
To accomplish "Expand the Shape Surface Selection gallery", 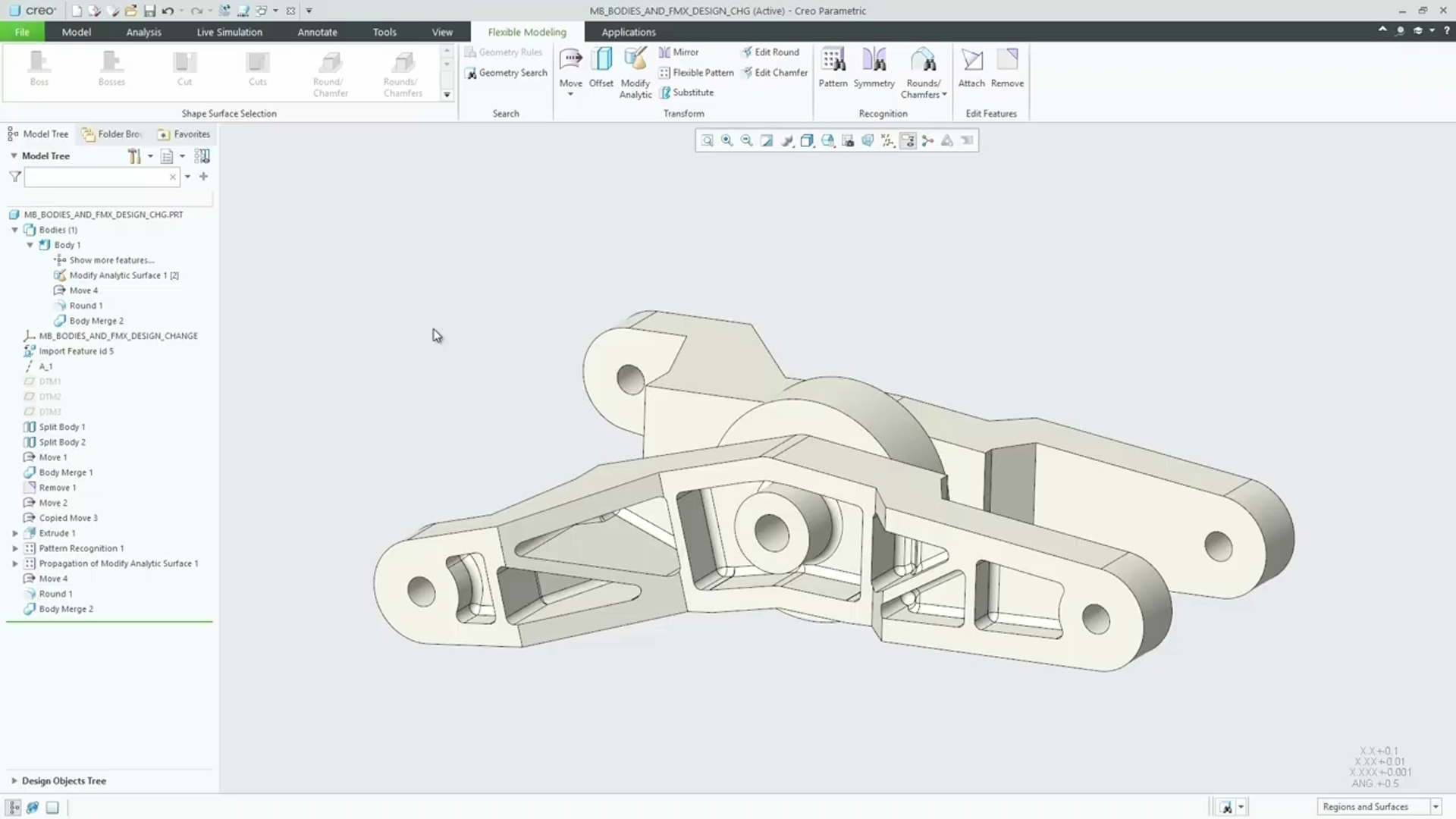I will click(447, 95).
